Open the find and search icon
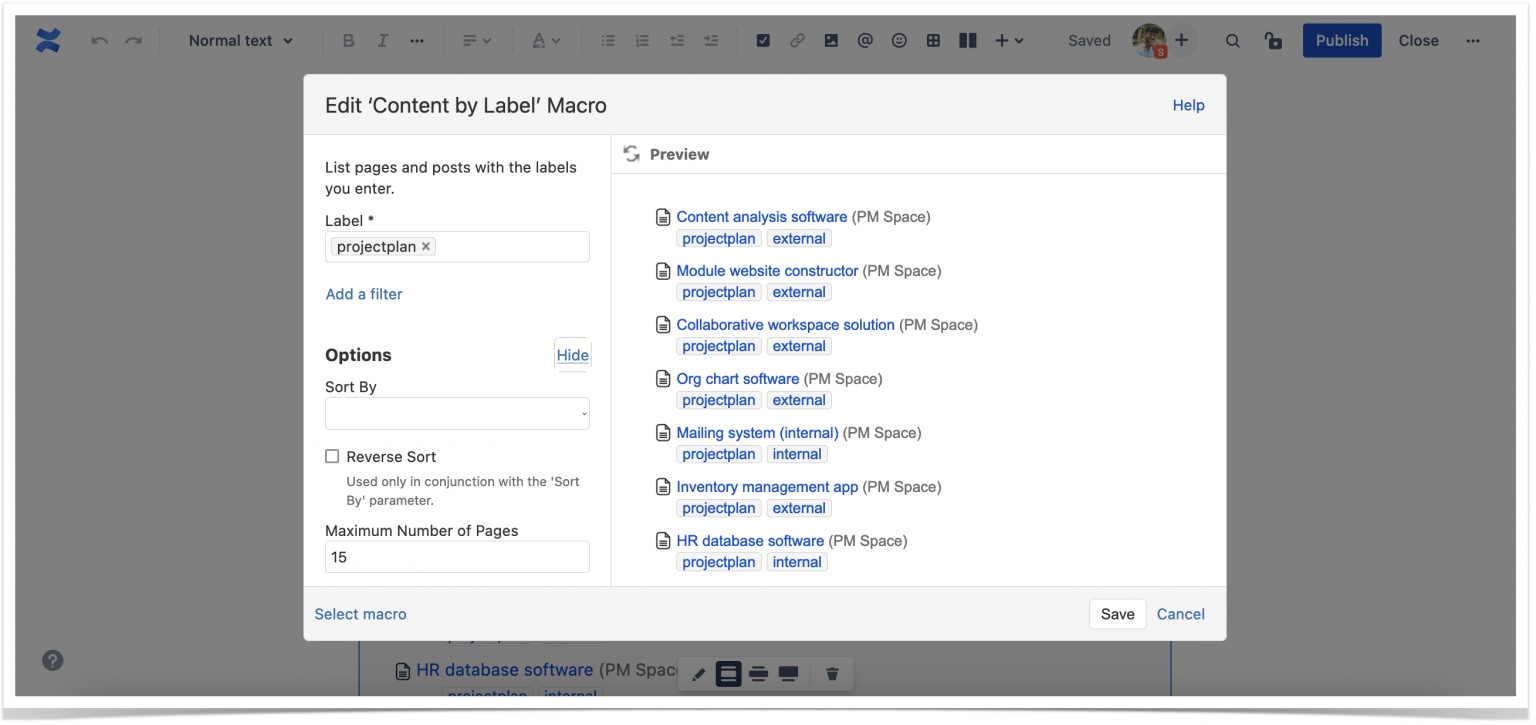The width and height of the screenshot is (1536, 725). 1233,41
